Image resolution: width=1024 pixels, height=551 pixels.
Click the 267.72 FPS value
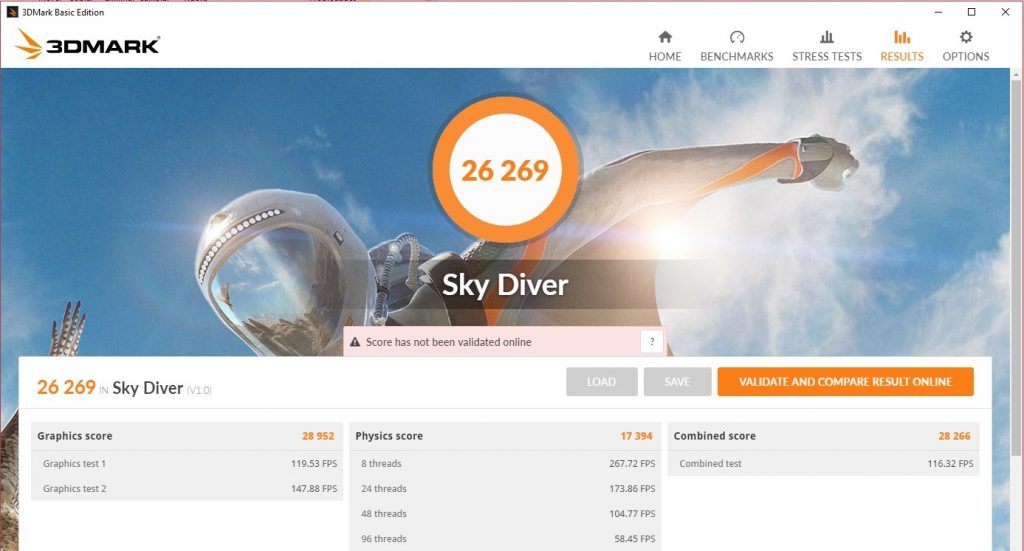pos(632,464)
